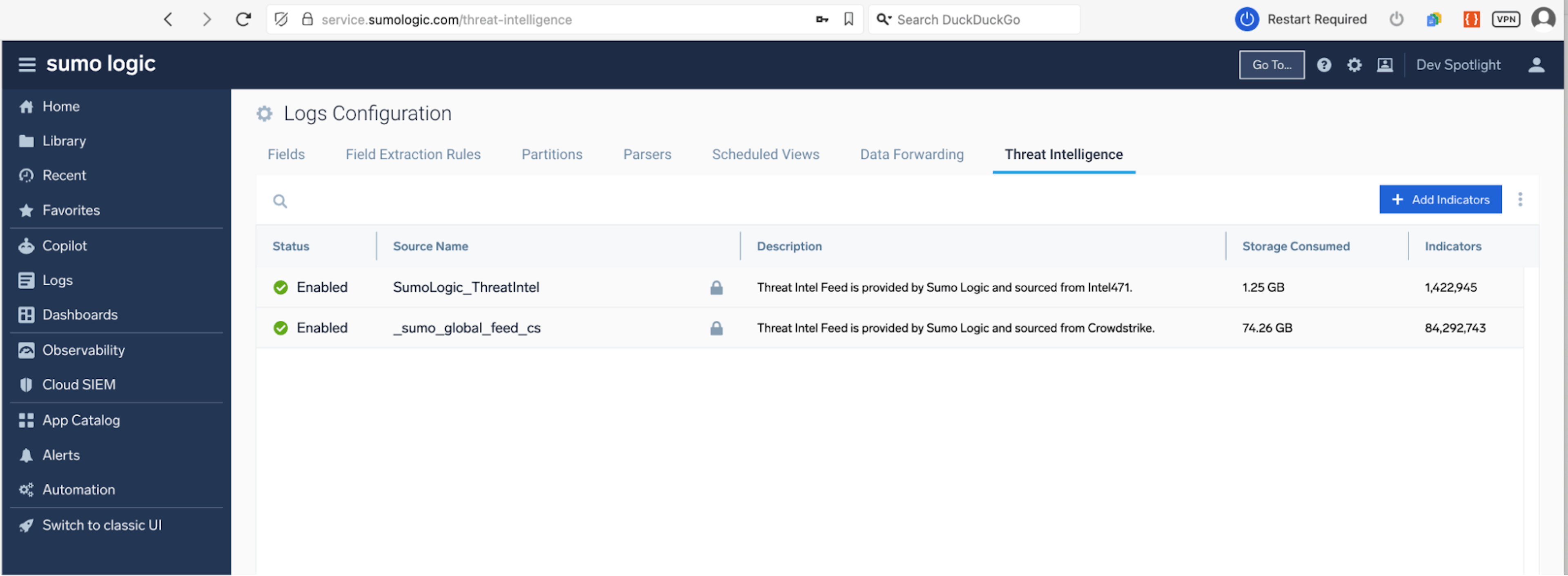Switch to the Fields tab
The height and width of the screenshot is (576, 1568).
pyautogui.click(x=286, y=155)
